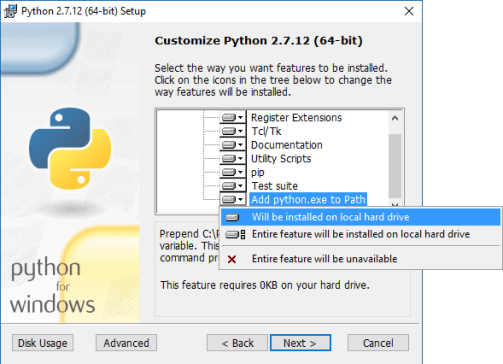Click the red X unavailable icon

[232, 259]
